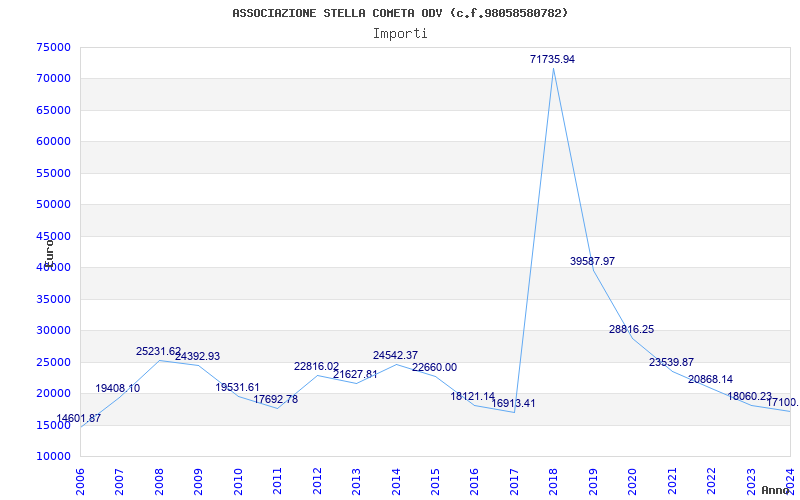Click the y-axis value 75000
800x500 pixels.
click(54, 47)
